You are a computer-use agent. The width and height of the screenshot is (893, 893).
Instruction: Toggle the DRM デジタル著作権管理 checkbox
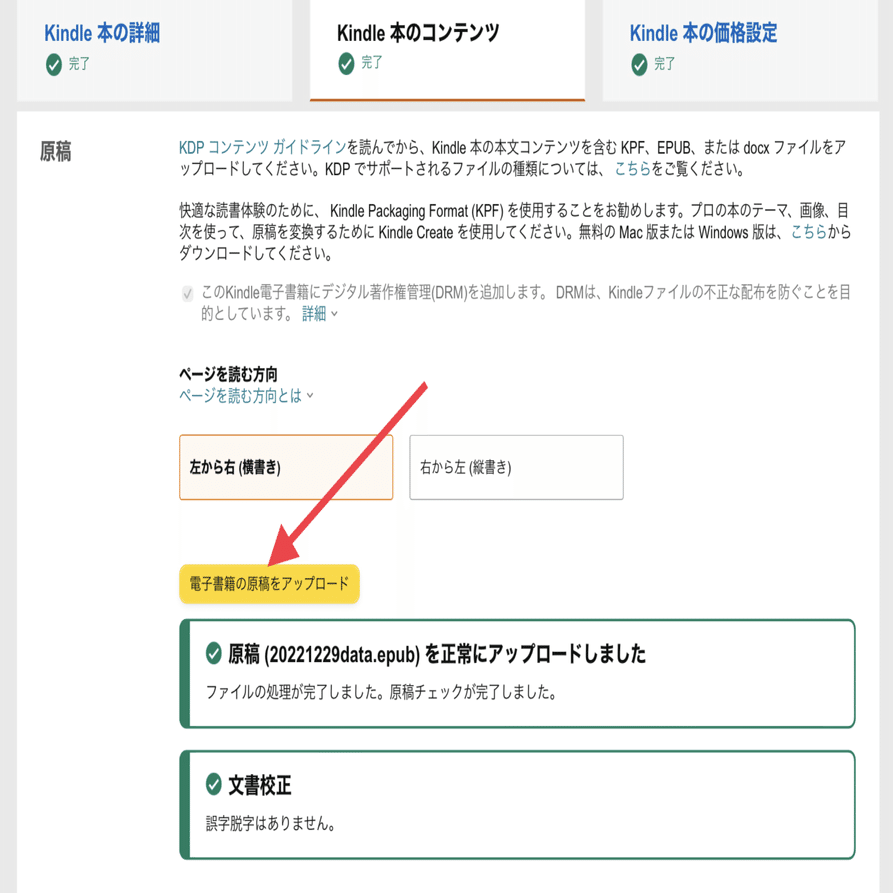point(189,294)
